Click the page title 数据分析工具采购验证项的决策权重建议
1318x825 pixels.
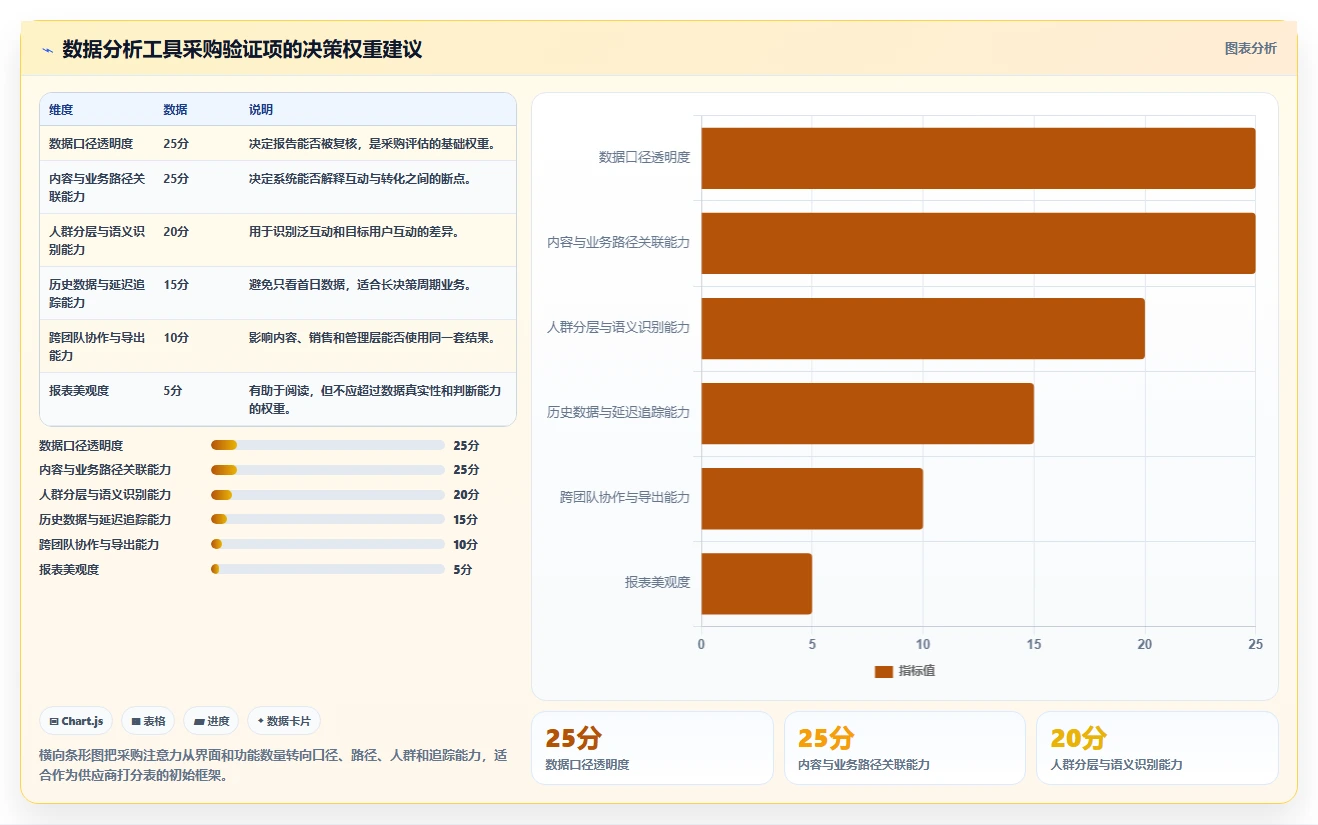pos(242,50)
